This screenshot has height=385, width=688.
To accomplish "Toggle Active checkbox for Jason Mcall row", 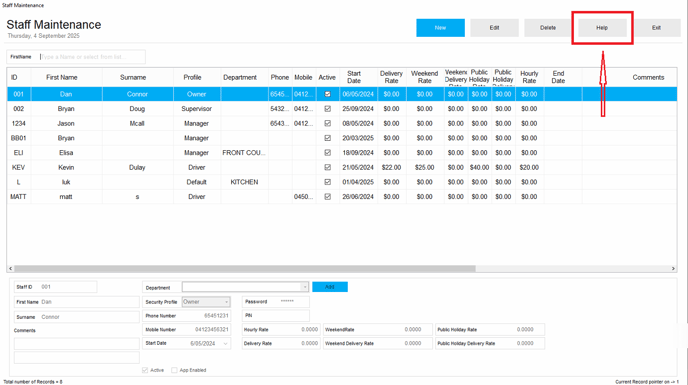I will click(327, 123).
